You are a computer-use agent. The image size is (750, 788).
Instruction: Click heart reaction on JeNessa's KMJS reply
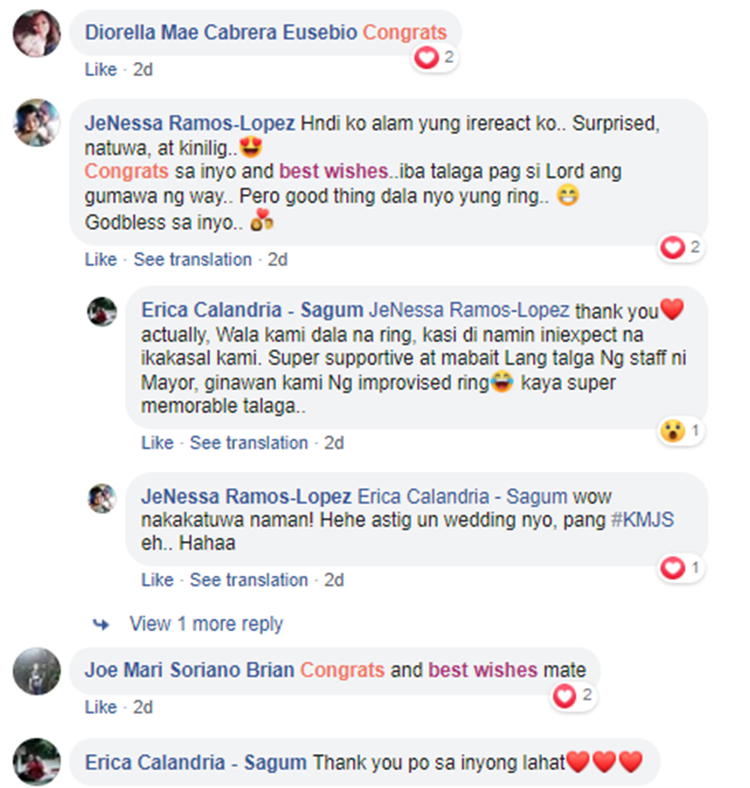tap(673, 568)
